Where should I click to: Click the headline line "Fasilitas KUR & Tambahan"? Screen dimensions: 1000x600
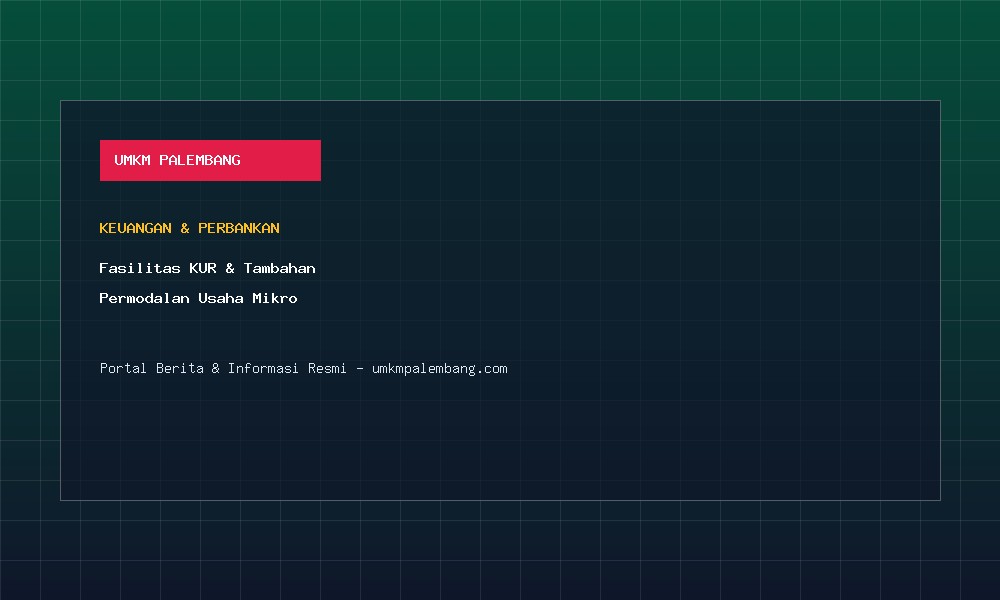[207, 268]
